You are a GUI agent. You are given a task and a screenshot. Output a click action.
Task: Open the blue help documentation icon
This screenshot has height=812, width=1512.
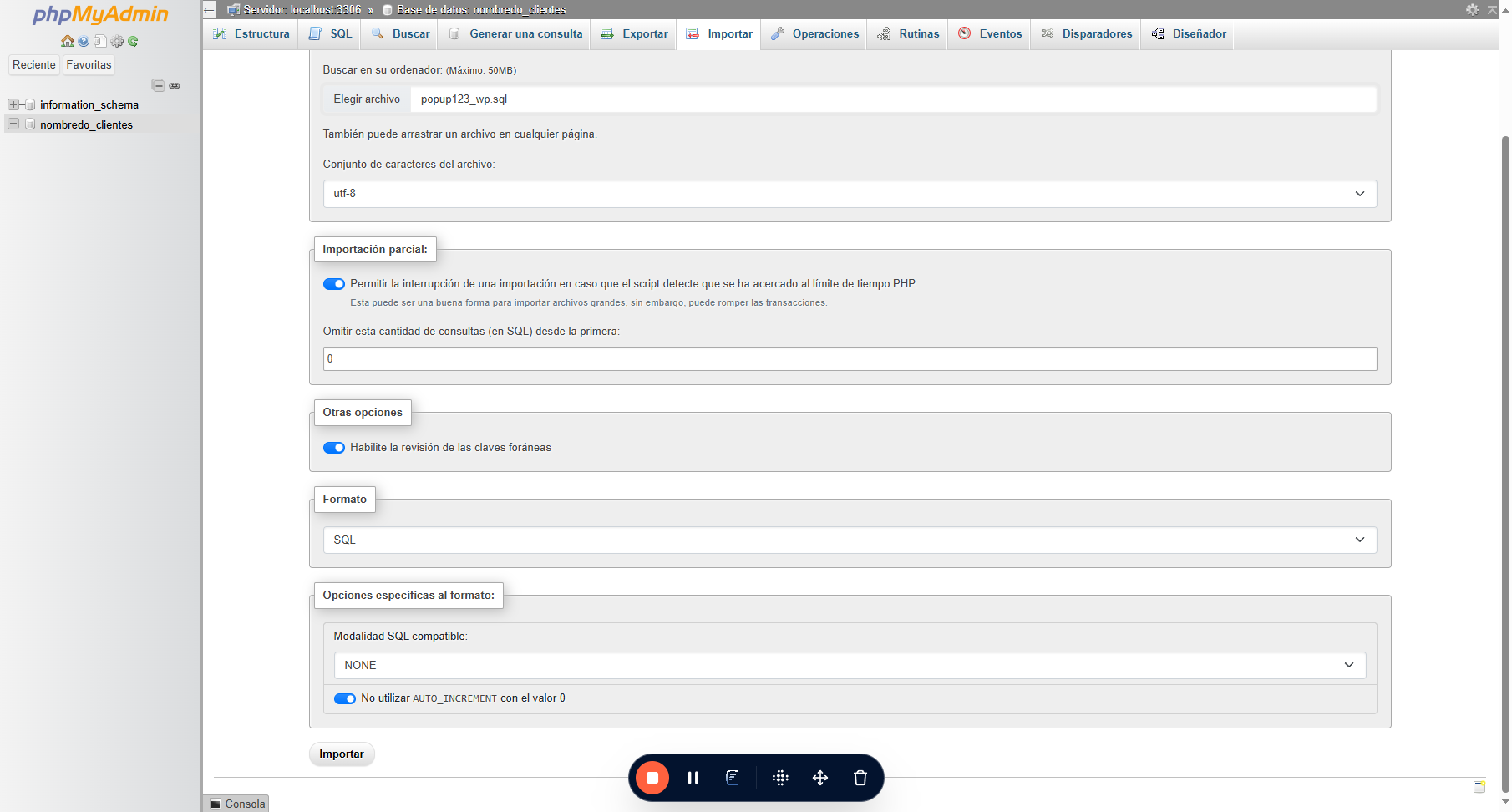coord(84,41)
